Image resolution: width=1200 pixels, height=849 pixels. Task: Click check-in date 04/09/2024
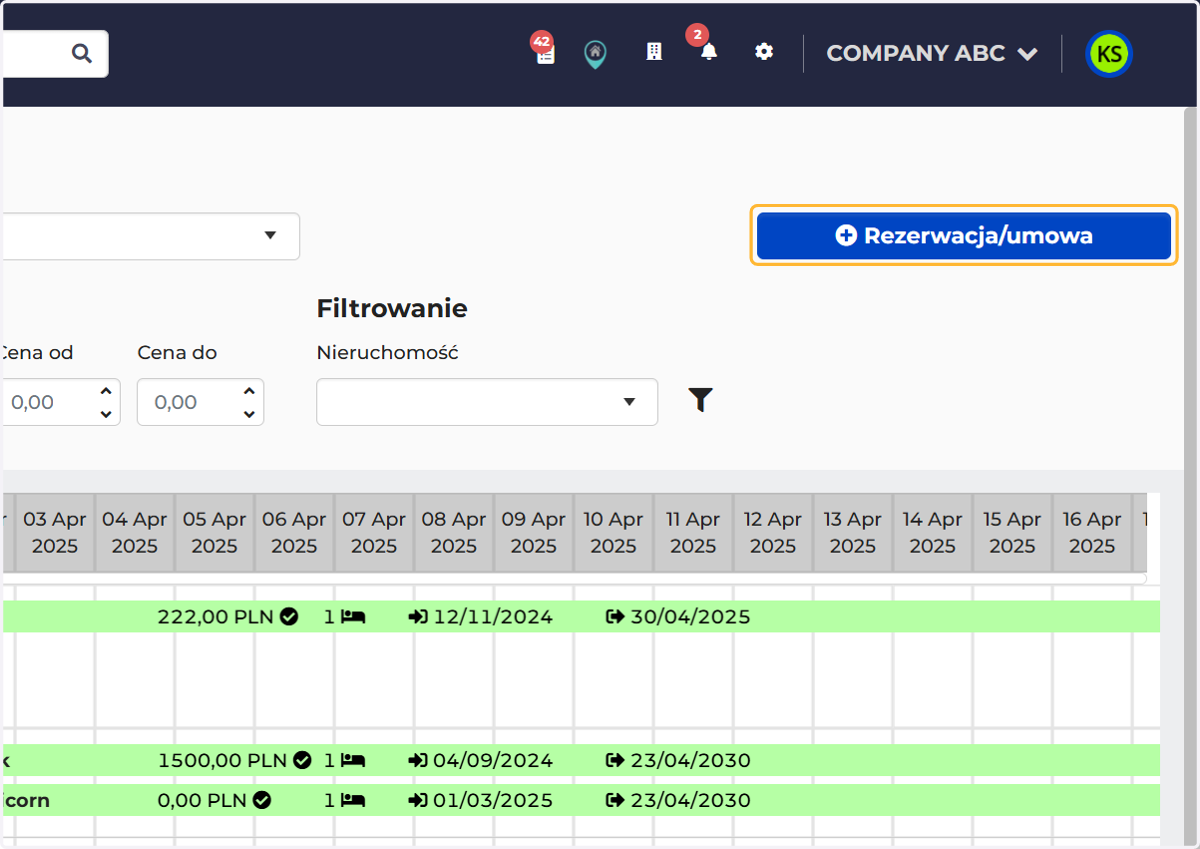point(493,761)
